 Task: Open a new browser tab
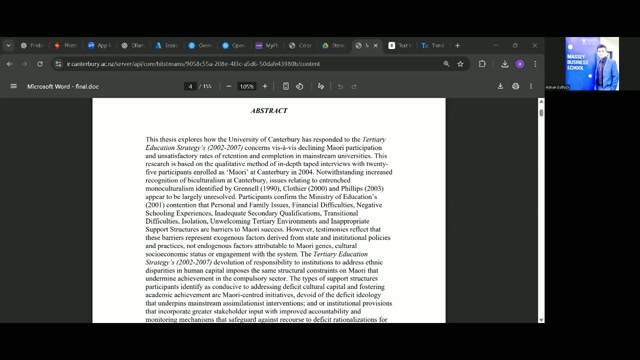pos(457,45)
